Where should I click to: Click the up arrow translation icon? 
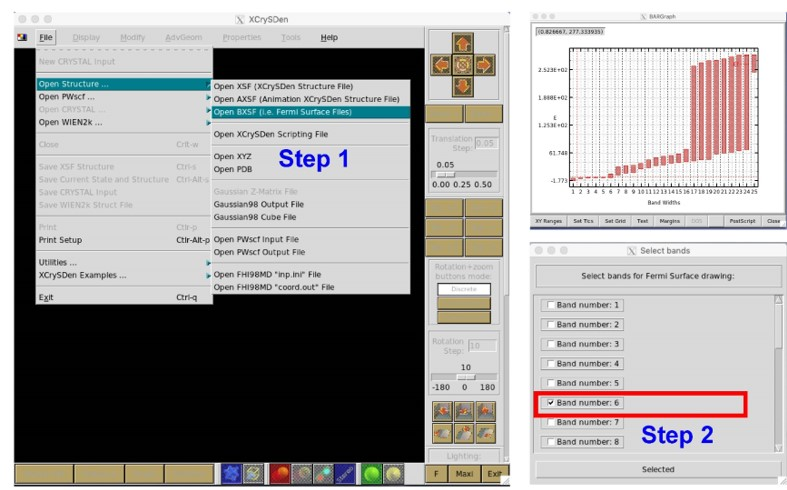[x=462, y=43]
